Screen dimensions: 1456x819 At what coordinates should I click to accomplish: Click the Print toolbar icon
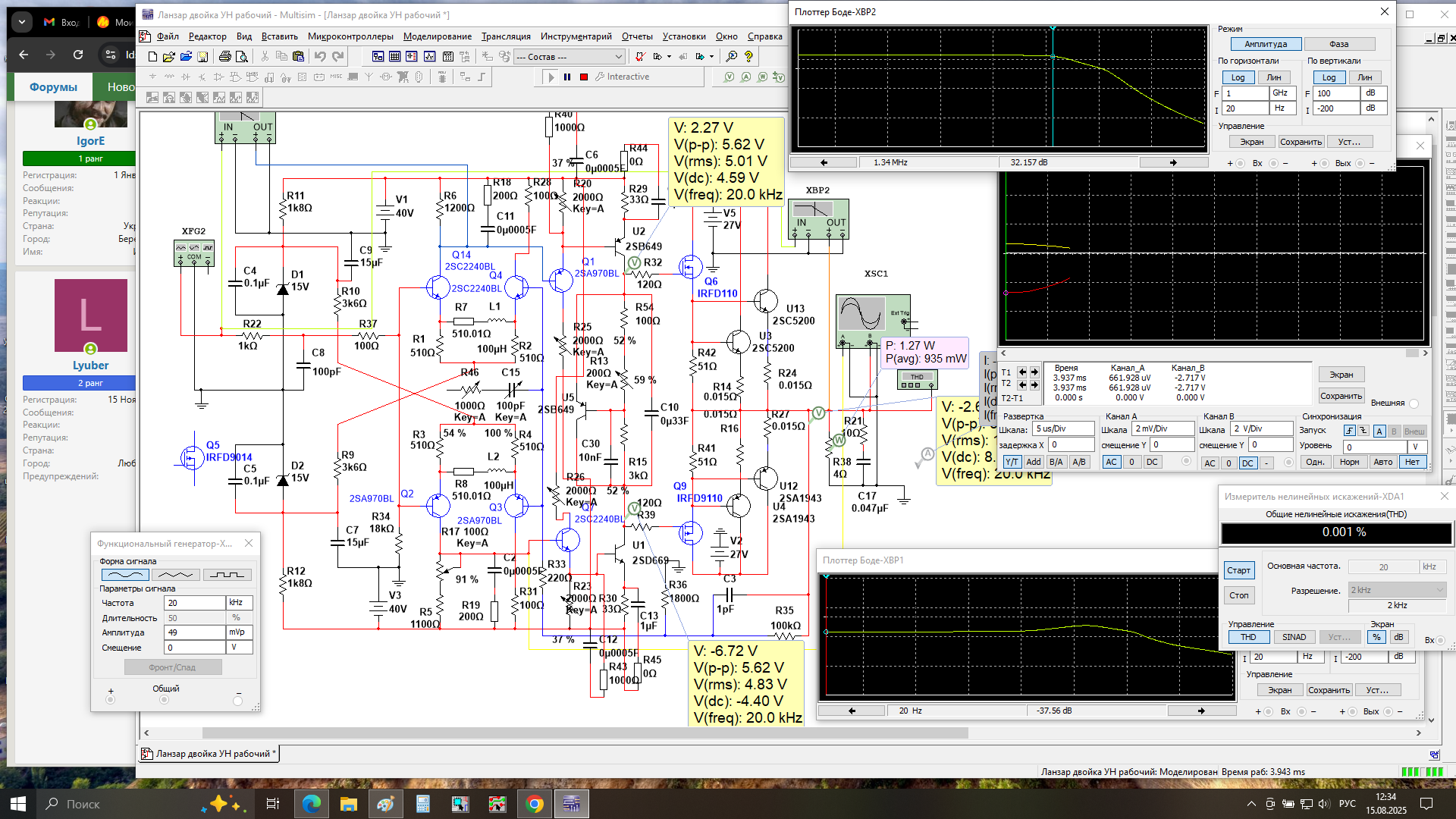pos(224,57)
